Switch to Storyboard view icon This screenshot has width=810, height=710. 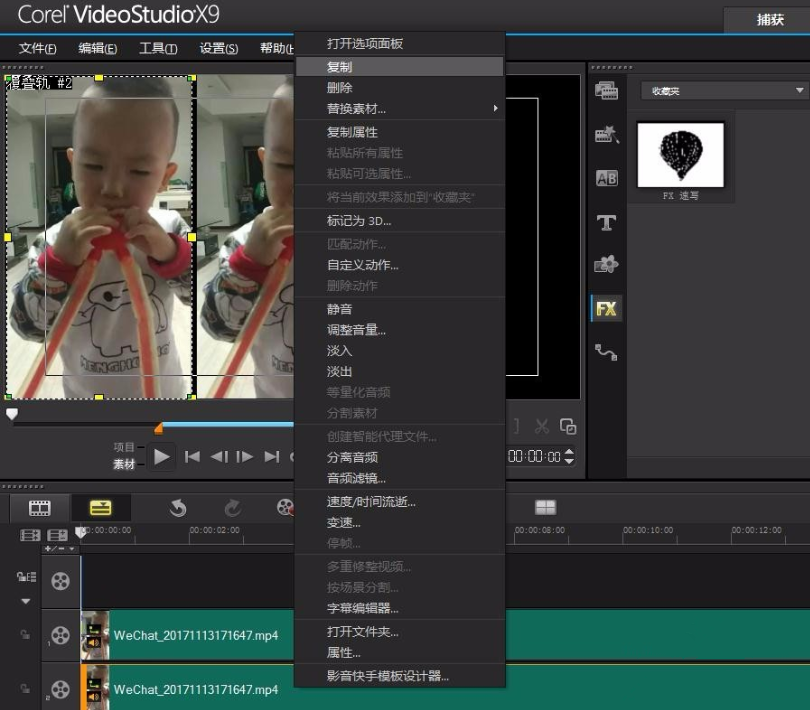click(x=38, y=508)
